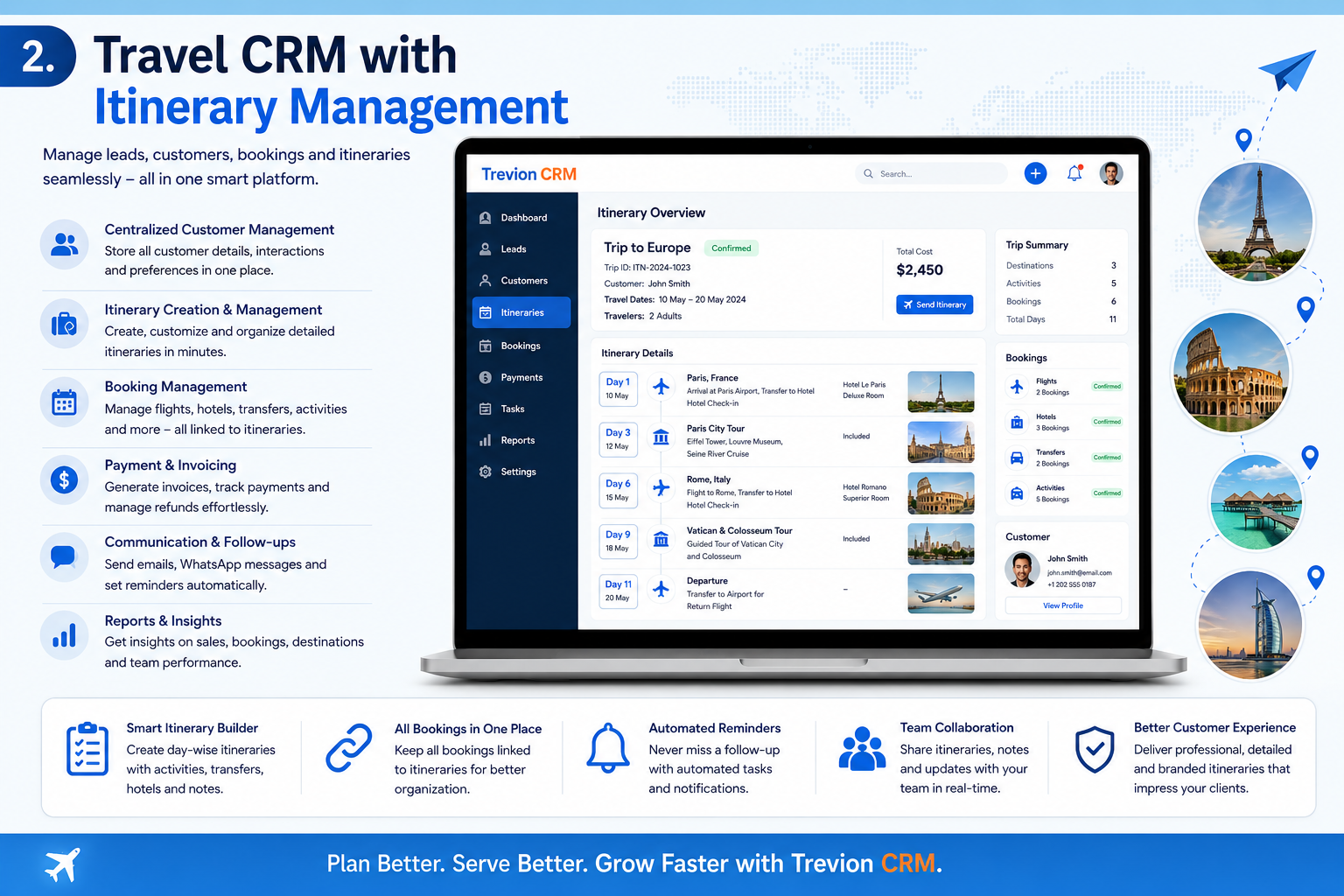The image size is (1344, 896).
Task: Select Itineraries in the sidebar
Action: (x=521, y=312)
